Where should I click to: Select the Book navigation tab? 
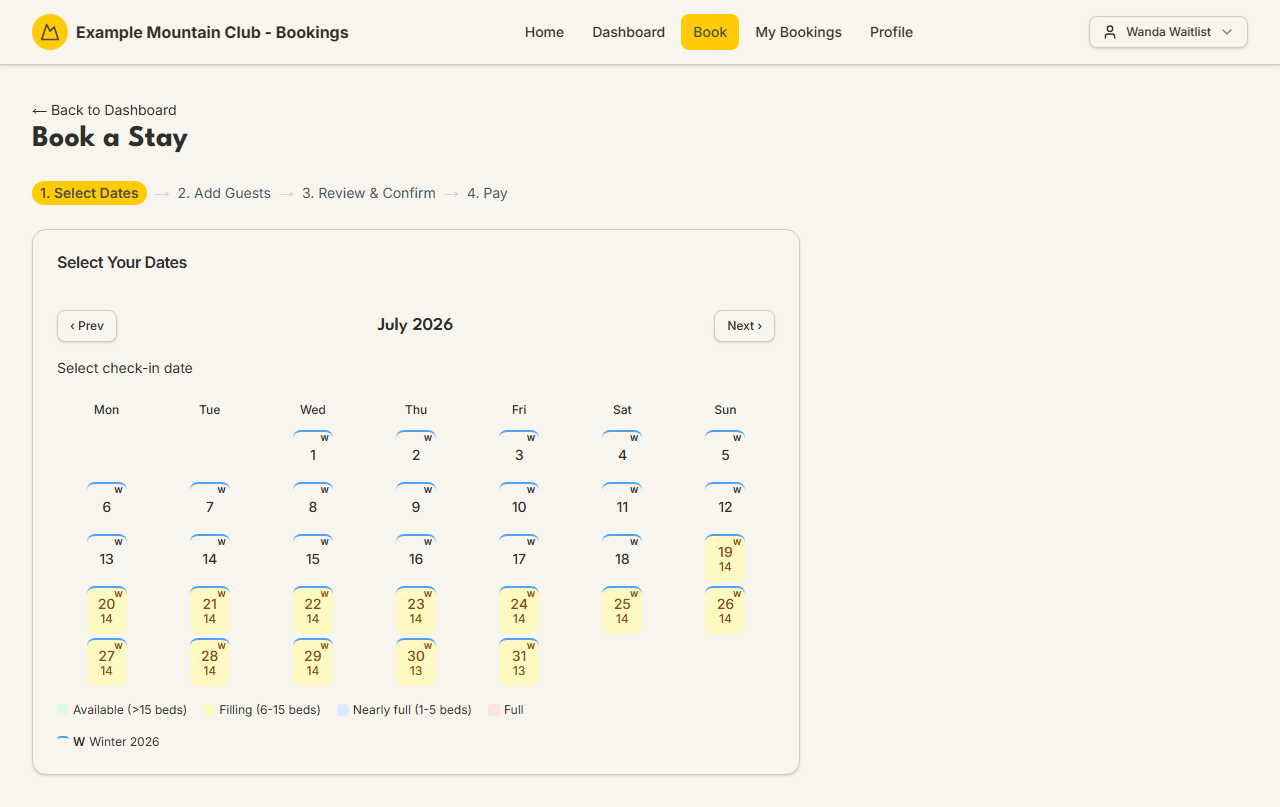coord(710,32)
